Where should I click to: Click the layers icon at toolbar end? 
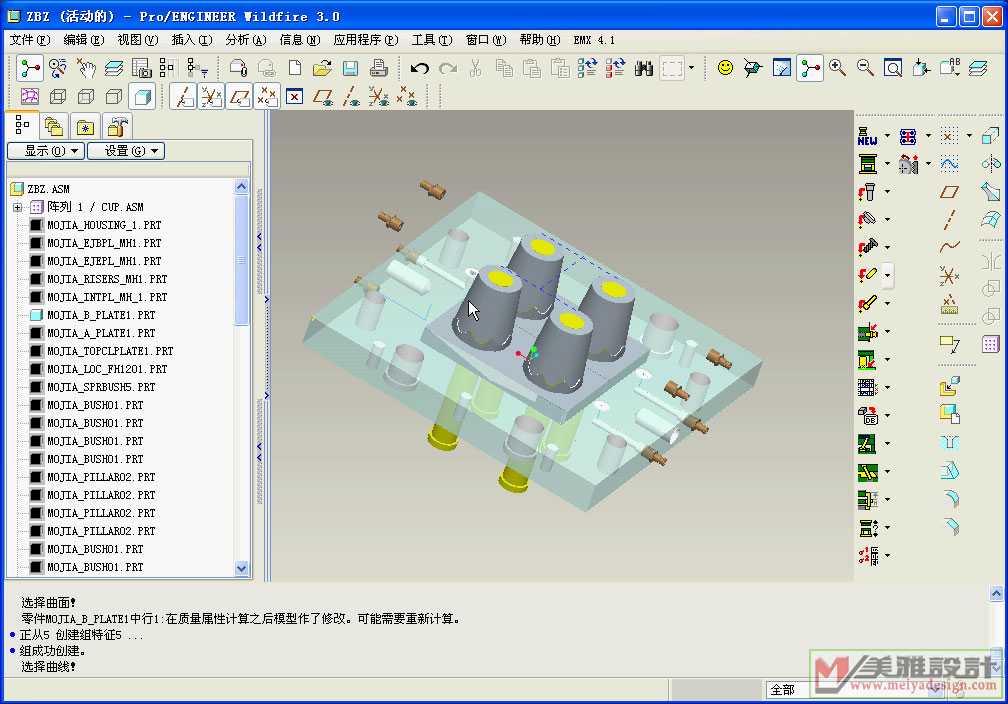(x=978, y=68)
